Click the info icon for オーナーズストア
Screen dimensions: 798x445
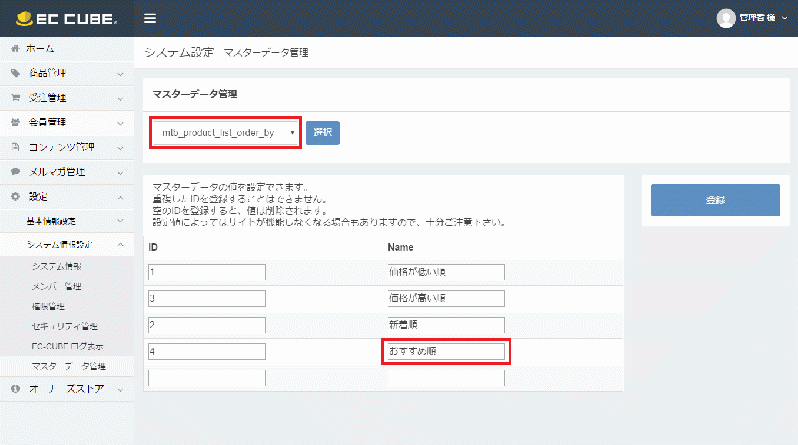point(15,389)
